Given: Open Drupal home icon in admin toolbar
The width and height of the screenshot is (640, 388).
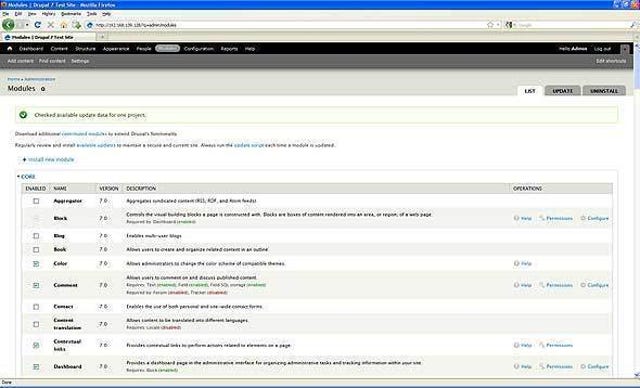Looking at the screenshot, I should coord(10,48).
